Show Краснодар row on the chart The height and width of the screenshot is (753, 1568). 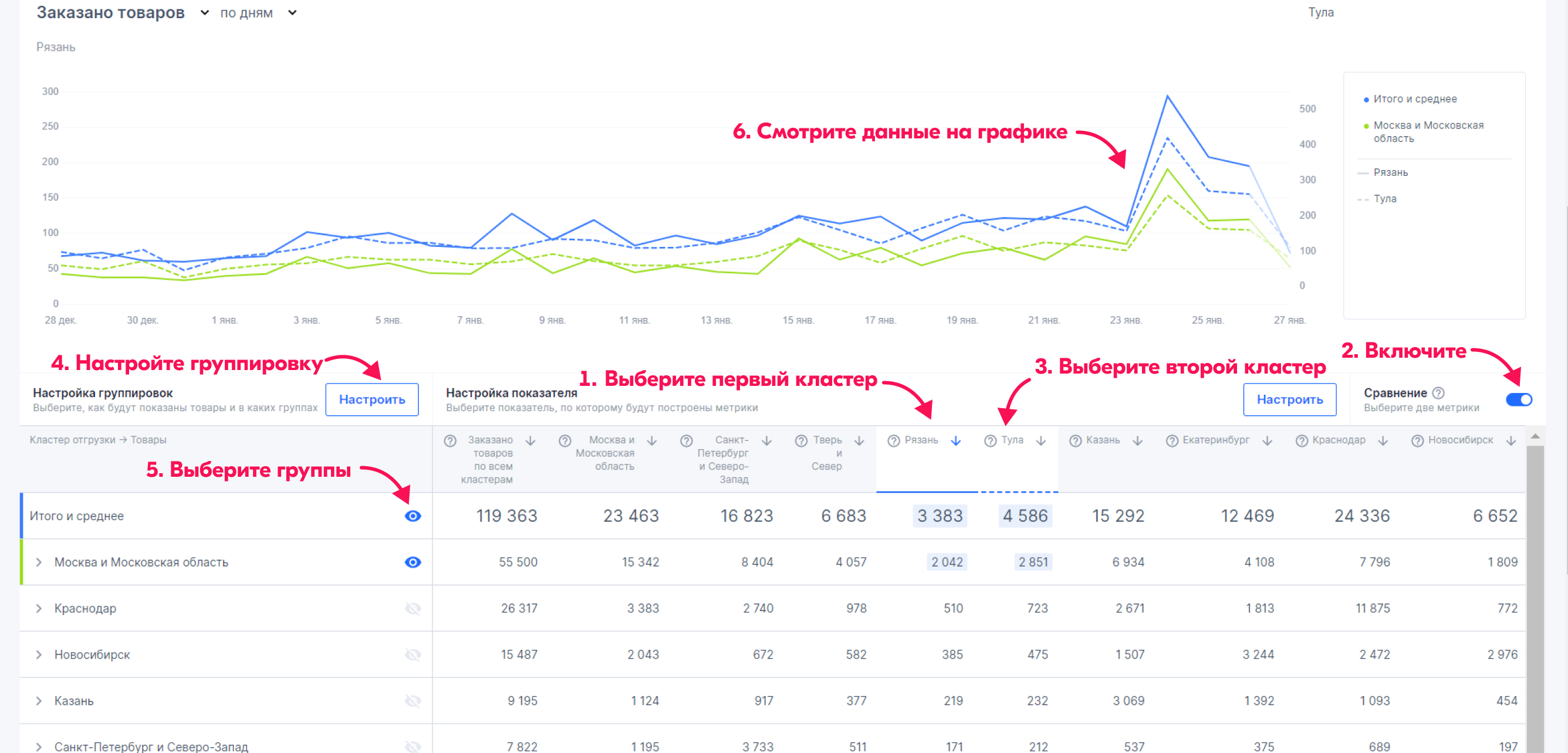point(413,608)
